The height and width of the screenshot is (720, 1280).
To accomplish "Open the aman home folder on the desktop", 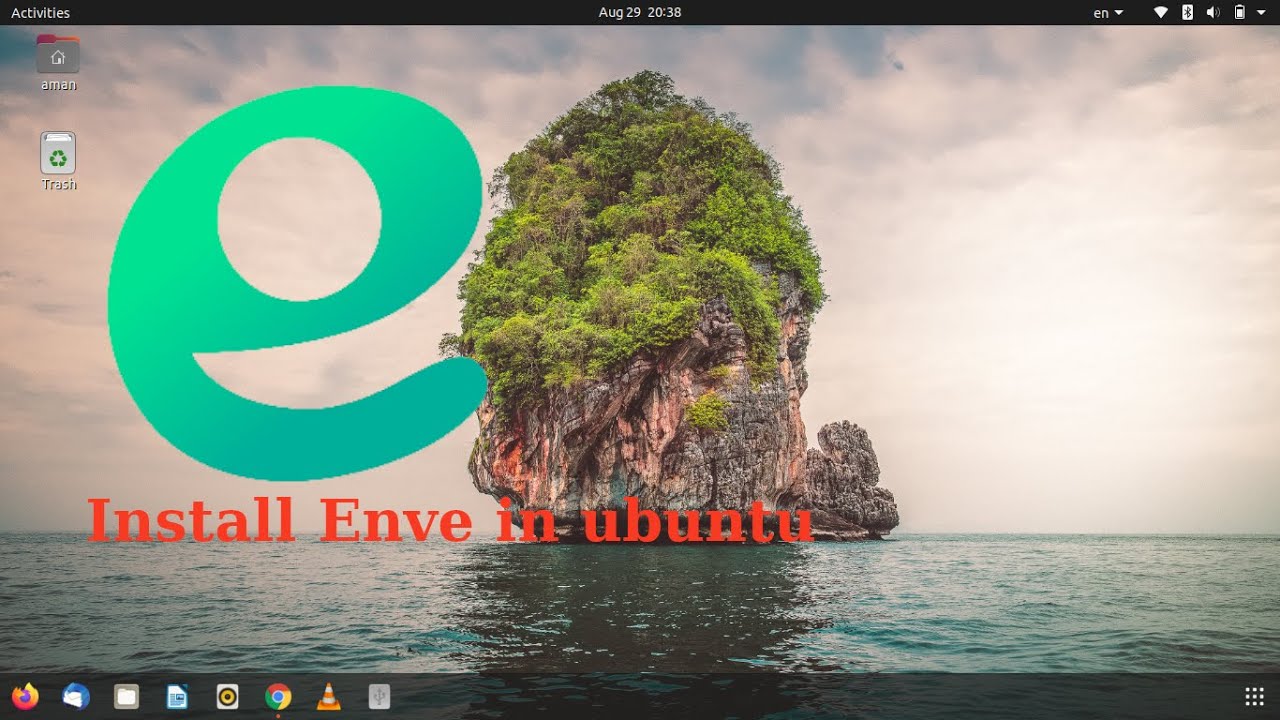I will pos(58,62).
